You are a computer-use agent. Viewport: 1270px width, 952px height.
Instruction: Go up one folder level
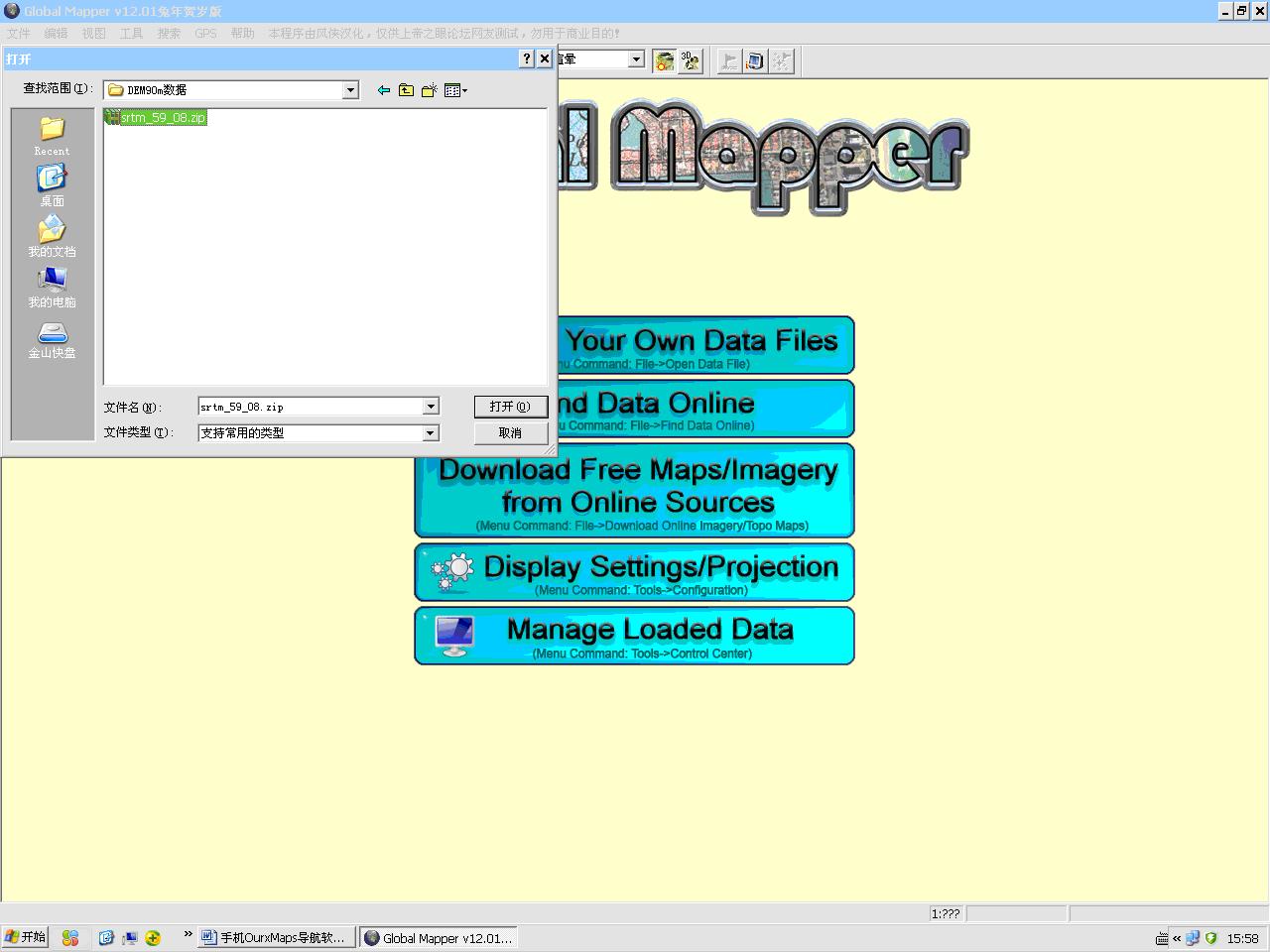pos(407,90)
